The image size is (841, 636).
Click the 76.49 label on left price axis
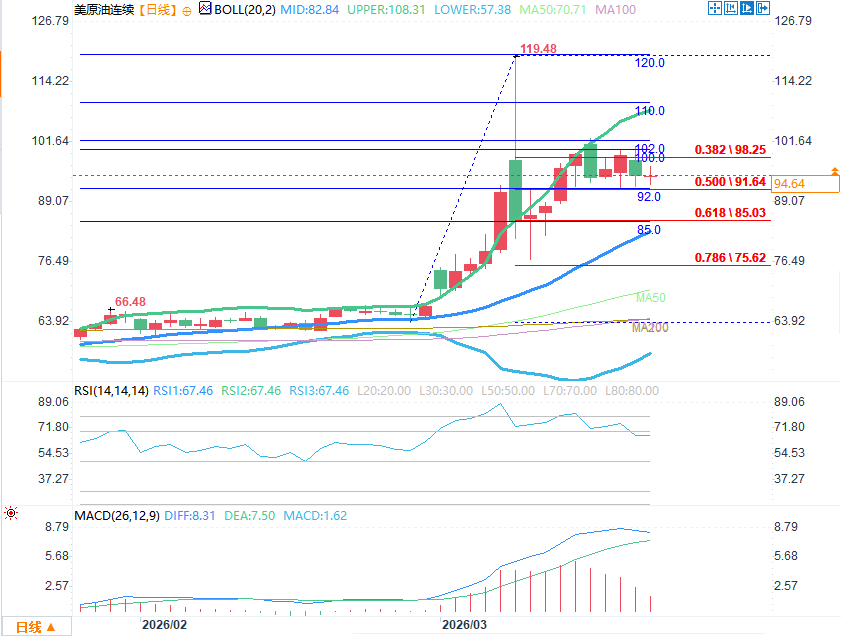click(x=54, y=261)
